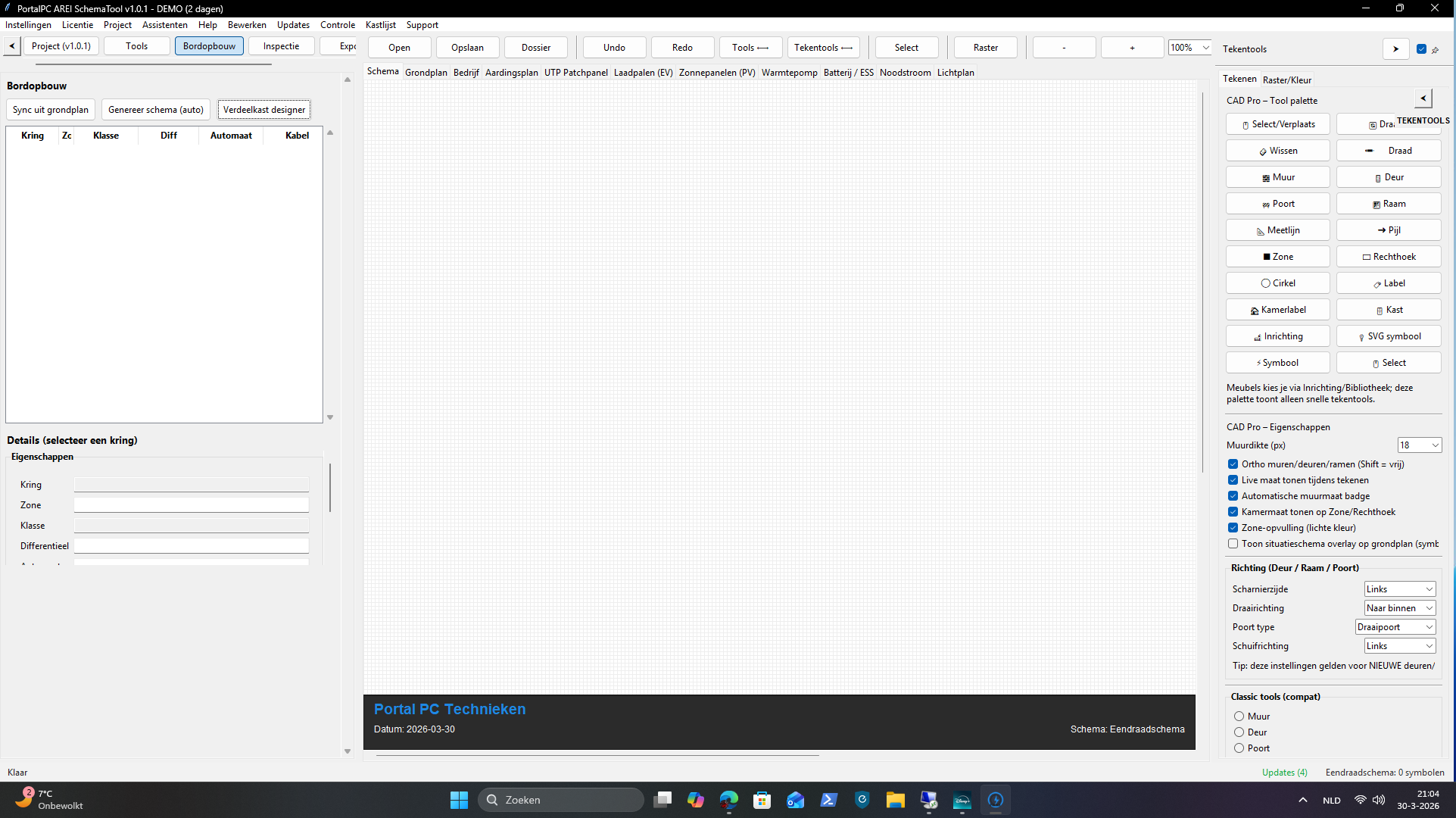
Task: Select the Deur classic tool radio
Action: (x=1239, y=732)
